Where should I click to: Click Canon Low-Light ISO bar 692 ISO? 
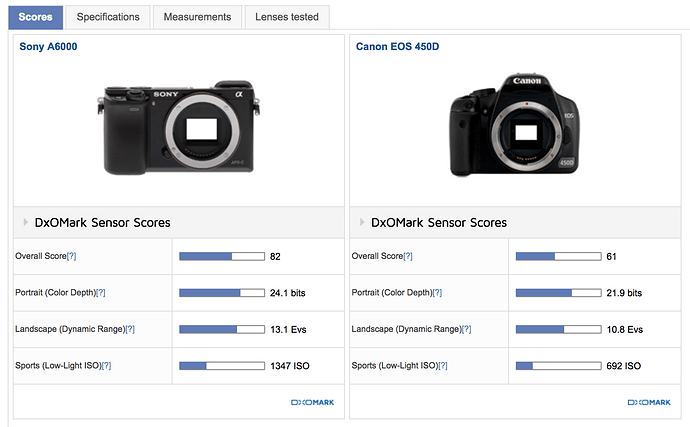[558, 366]
